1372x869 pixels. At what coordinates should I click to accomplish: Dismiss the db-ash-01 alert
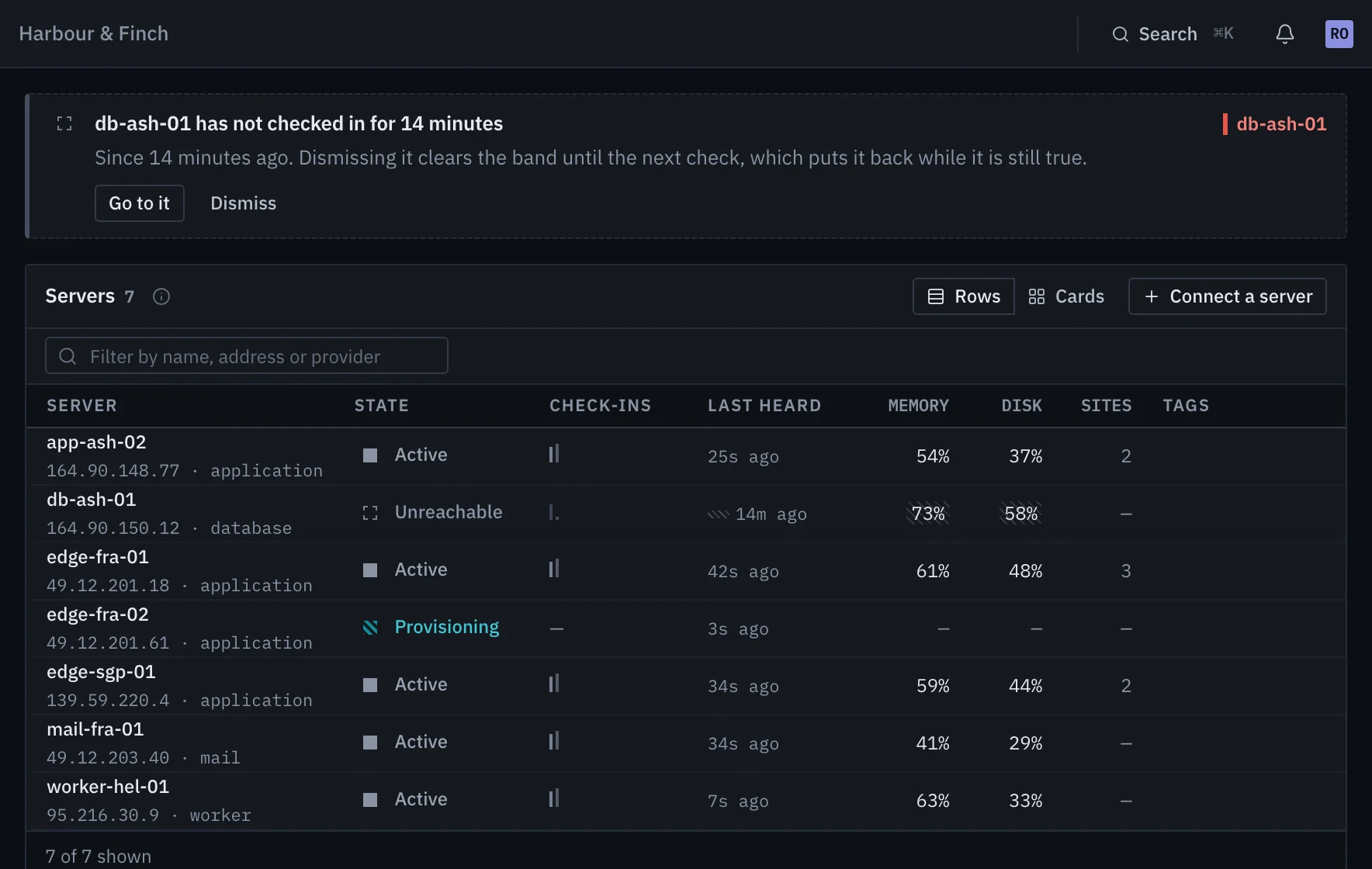[244, 203]
